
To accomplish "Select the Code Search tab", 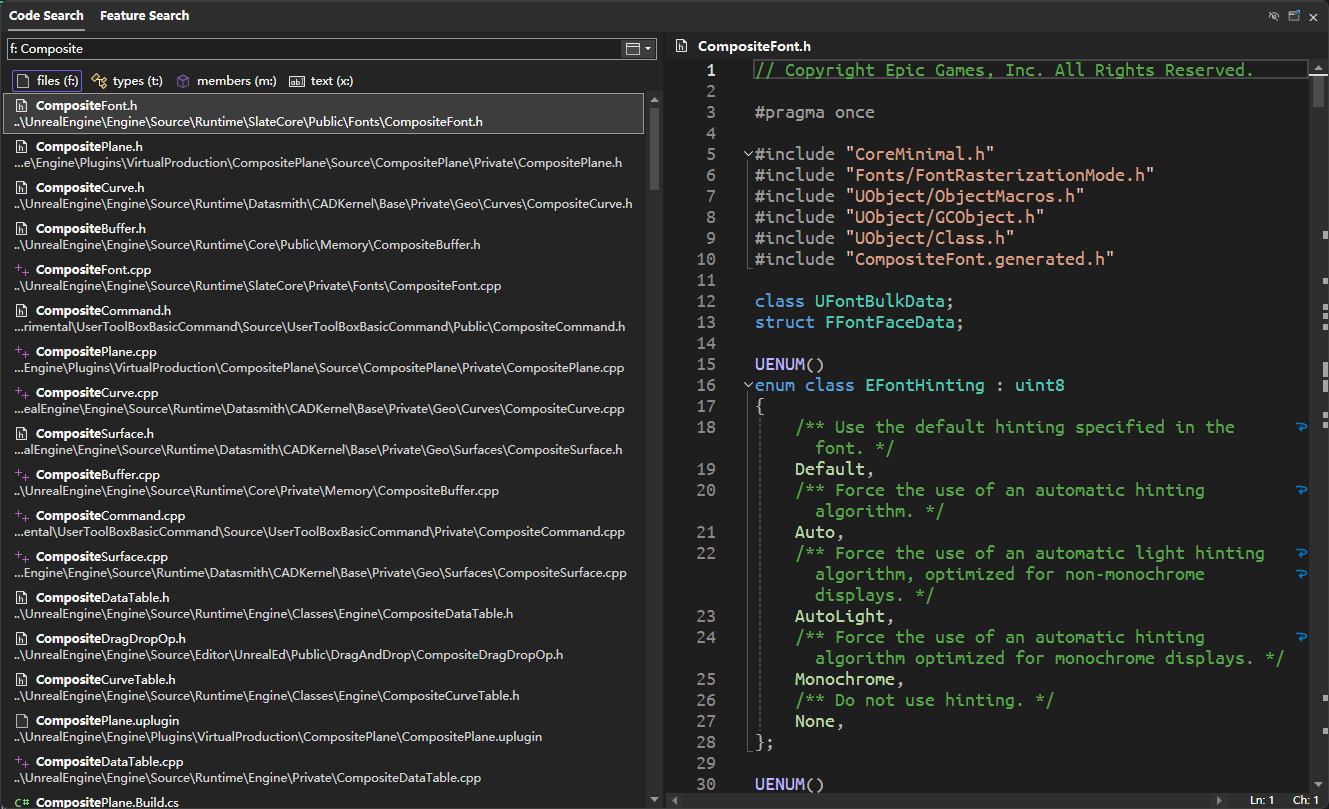I will 45,16.
